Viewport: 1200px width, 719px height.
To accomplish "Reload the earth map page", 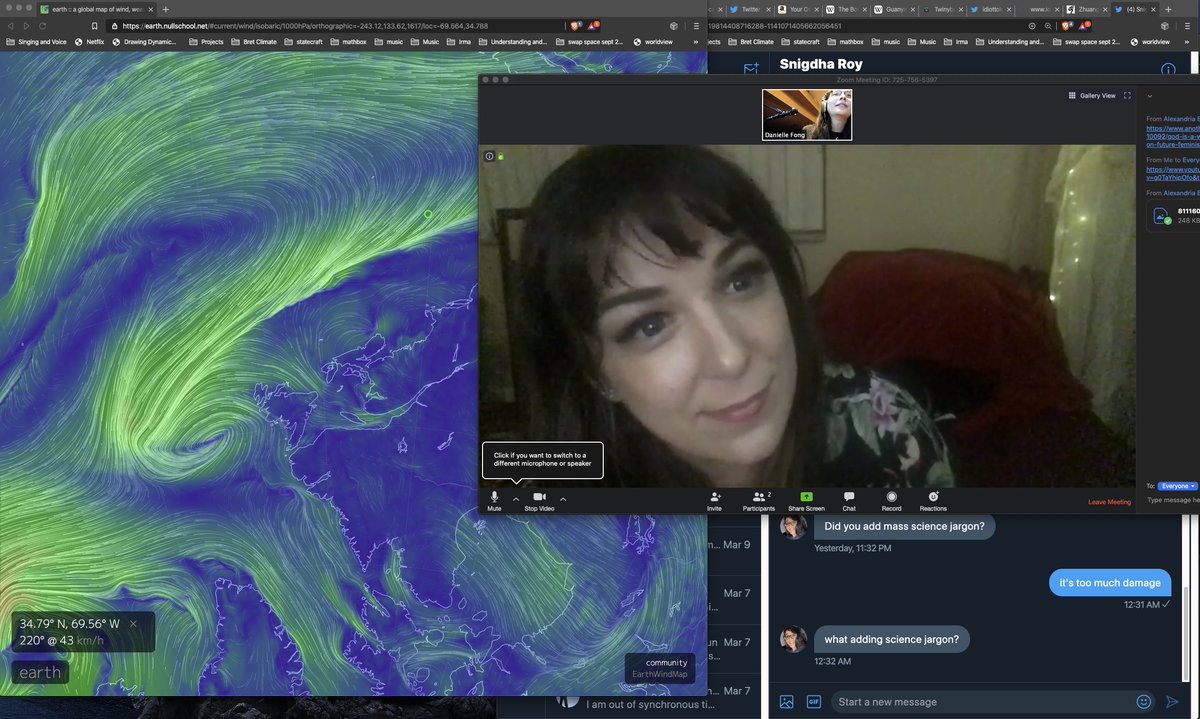I will (43, 26).
